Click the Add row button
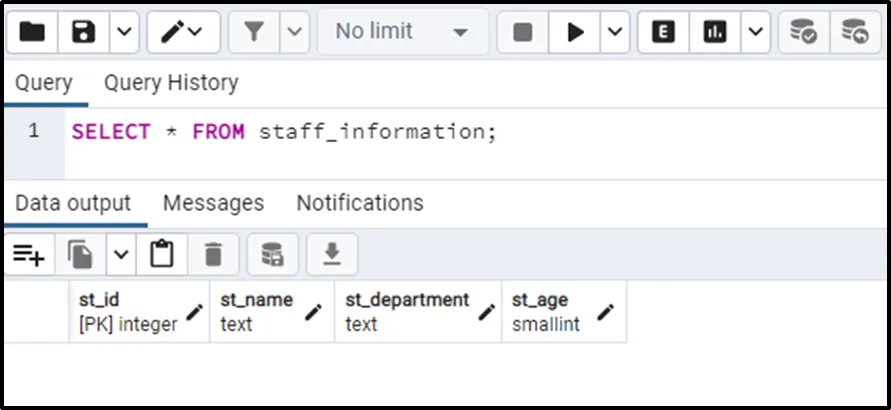Image resolution: width=891 pixels, height=410 pixels. click(29, 255)
